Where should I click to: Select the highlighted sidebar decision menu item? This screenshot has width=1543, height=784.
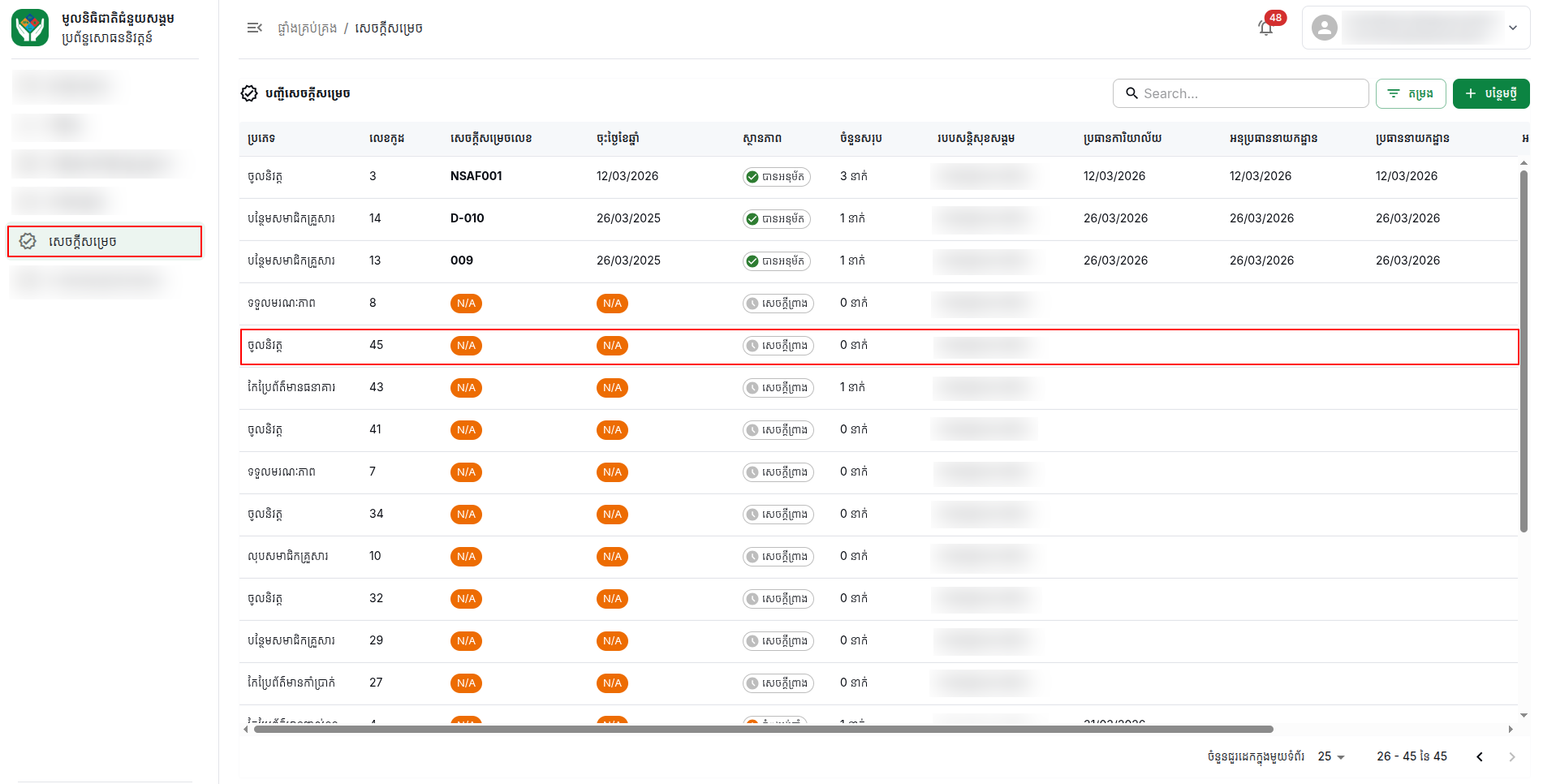click(105, 241)
